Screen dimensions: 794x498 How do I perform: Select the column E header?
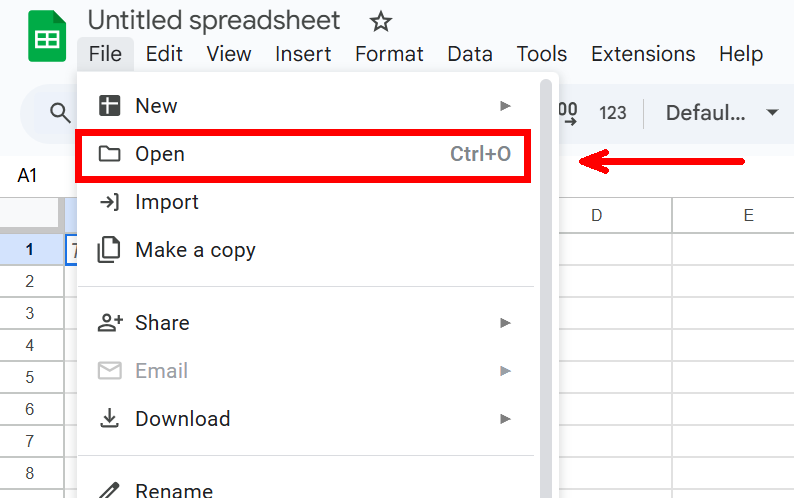coord(748,215)
